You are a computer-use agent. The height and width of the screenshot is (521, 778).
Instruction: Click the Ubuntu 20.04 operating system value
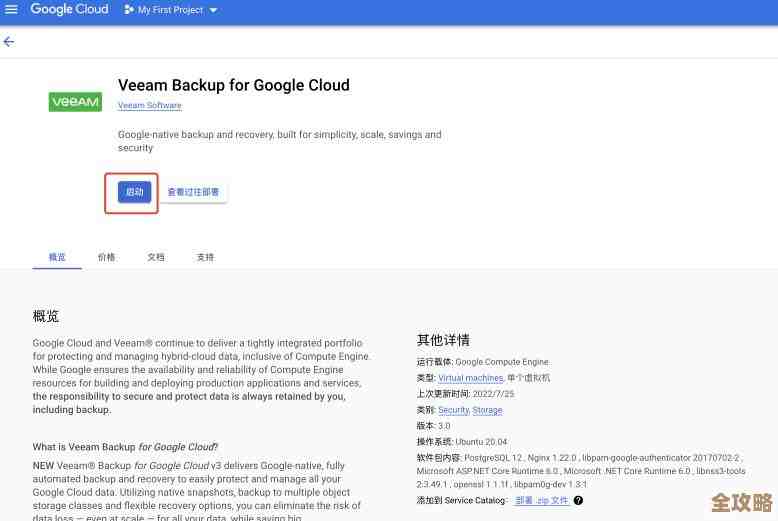(481, 442)
